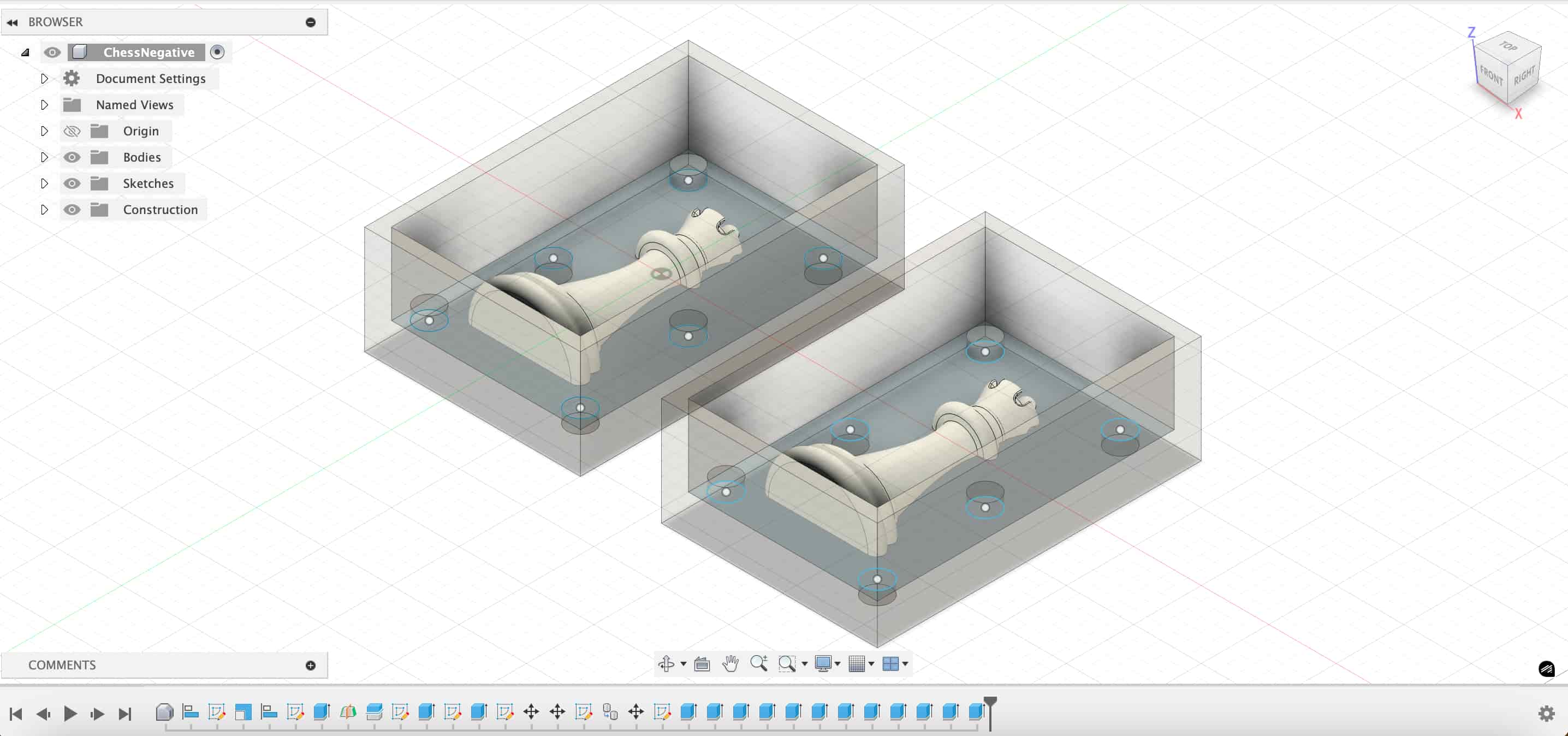Screen dimensions: 1568x736
Task: Open the Viewports layout icon
Action: coord(890,663)
